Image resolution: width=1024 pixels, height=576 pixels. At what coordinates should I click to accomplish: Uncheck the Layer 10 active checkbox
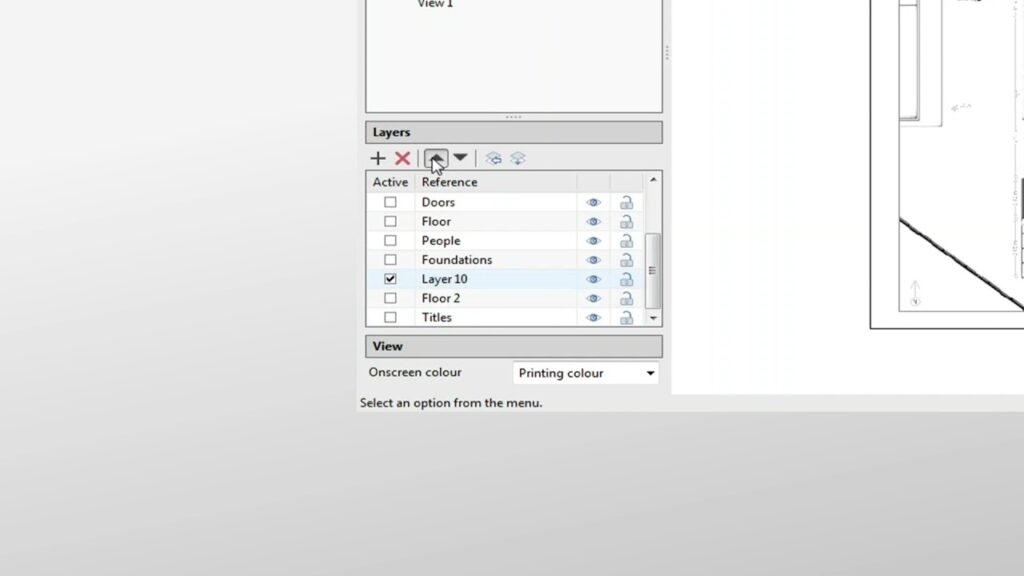coord(390,279)
